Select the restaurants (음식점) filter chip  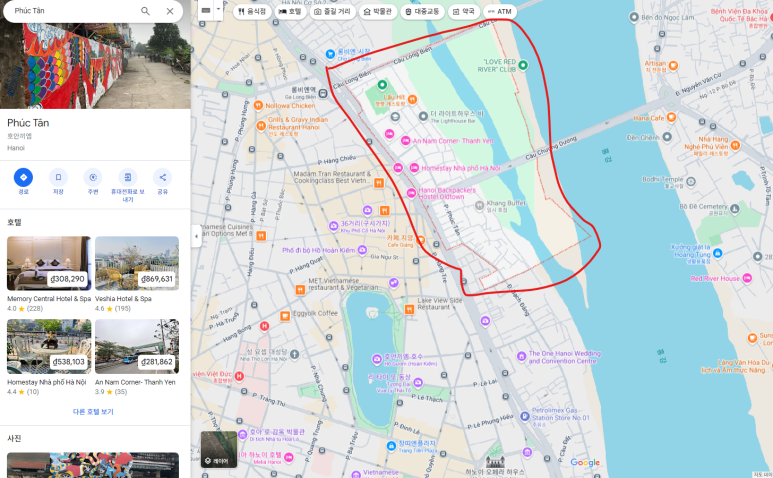click(252, 12)
